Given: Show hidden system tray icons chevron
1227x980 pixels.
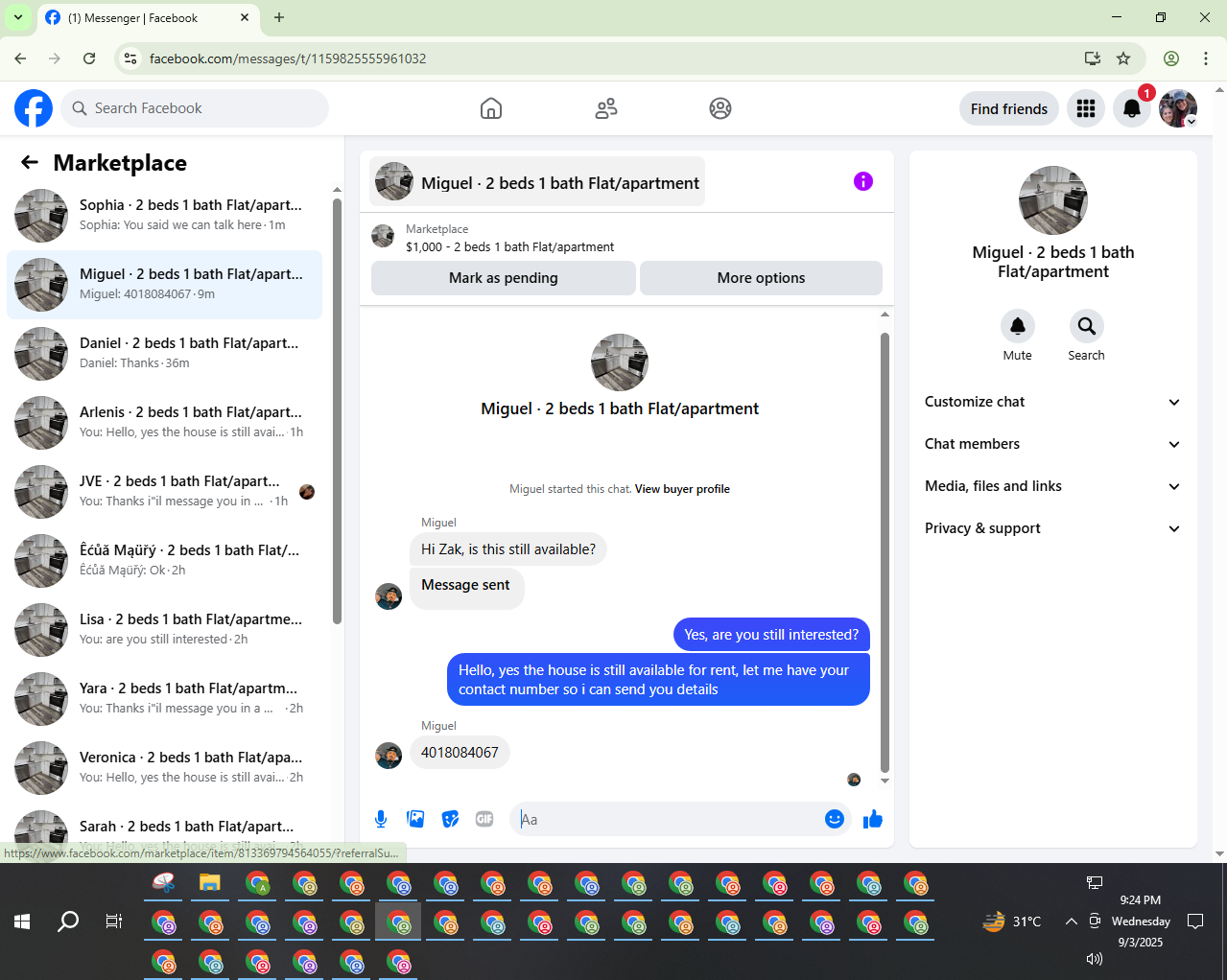Looking at the screenshot, I should (1071, 922).
